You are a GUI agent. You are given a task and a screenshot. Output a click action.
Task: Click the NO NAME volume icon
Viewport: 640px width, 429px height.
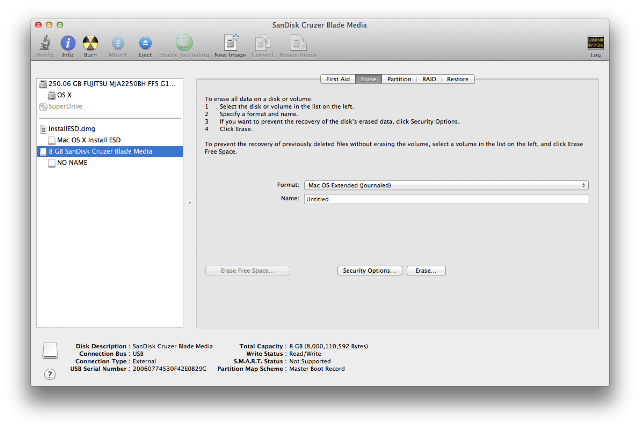[51, 163]
